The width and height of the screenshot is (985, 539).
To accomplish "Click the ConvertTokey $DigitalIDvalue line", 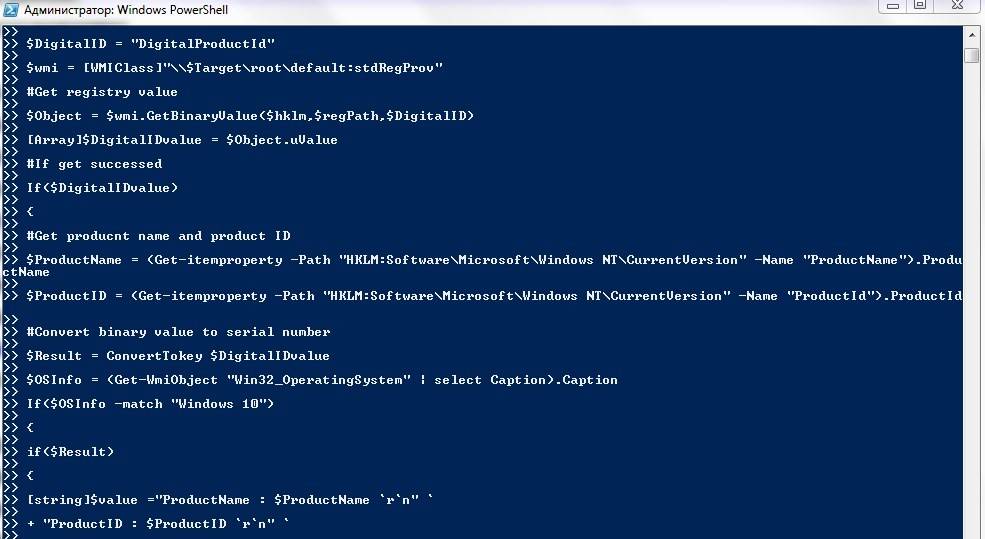I will click(x=178, y=356).
